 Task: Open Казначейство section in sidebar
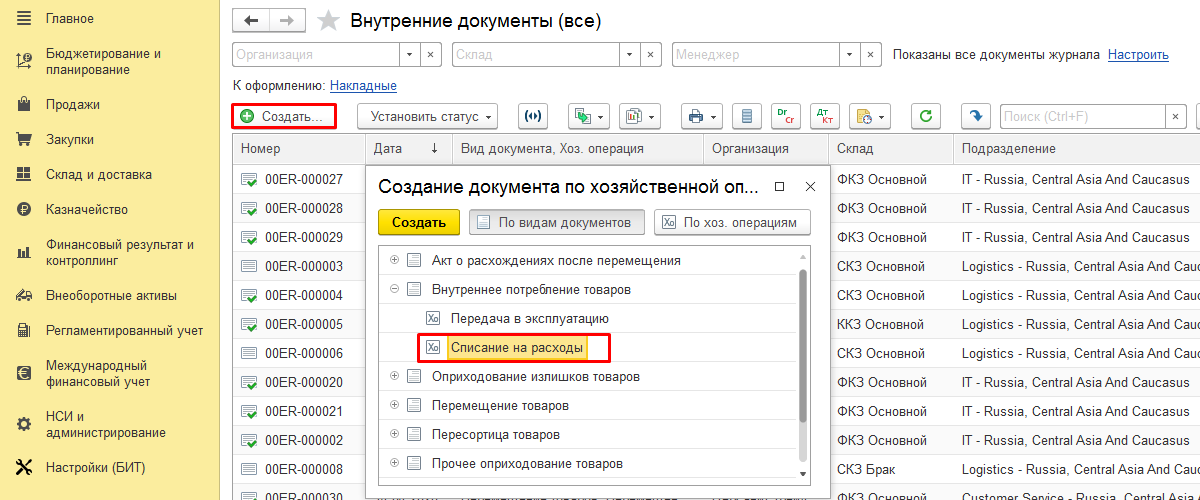[x=87, y=209]
